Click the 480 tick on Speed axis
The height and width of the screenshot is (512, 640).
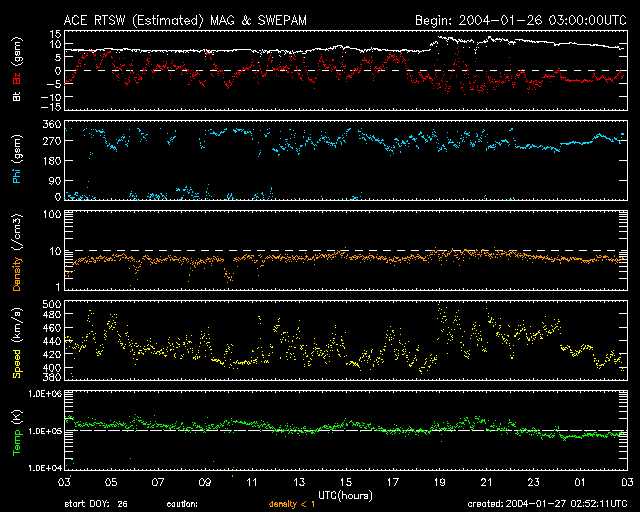tap(52, 314)
